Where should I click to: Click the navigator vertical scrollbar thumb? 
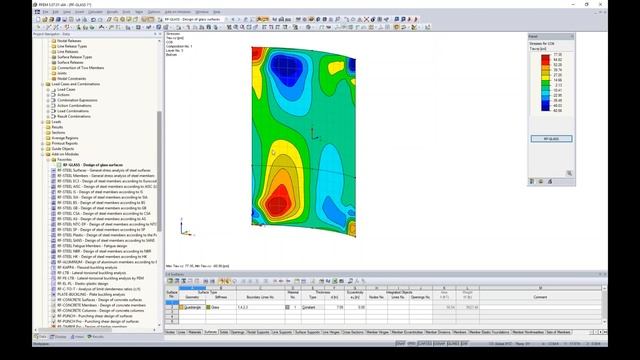tap(160, 171)
